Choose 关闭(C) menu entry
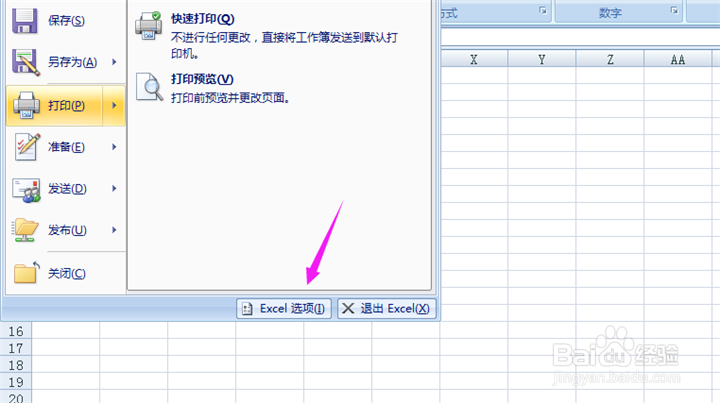Viewport: 720px width, 403px height. [66, 274]
